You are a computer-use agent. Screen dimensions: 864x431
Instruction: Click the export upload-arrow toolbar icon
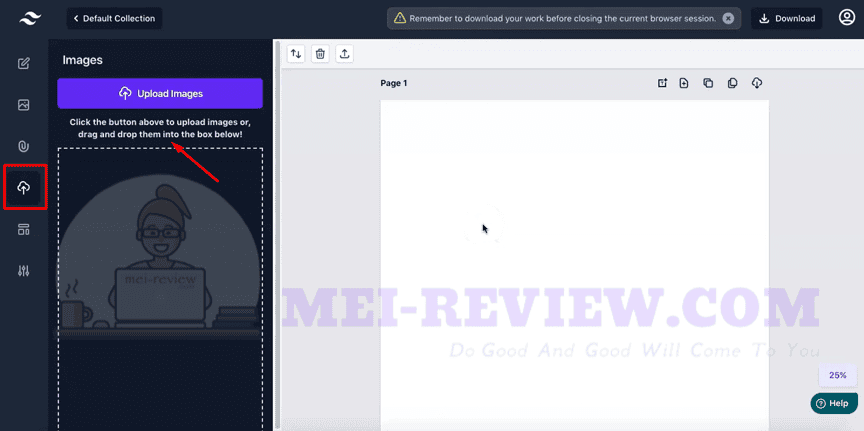point(344,53)
